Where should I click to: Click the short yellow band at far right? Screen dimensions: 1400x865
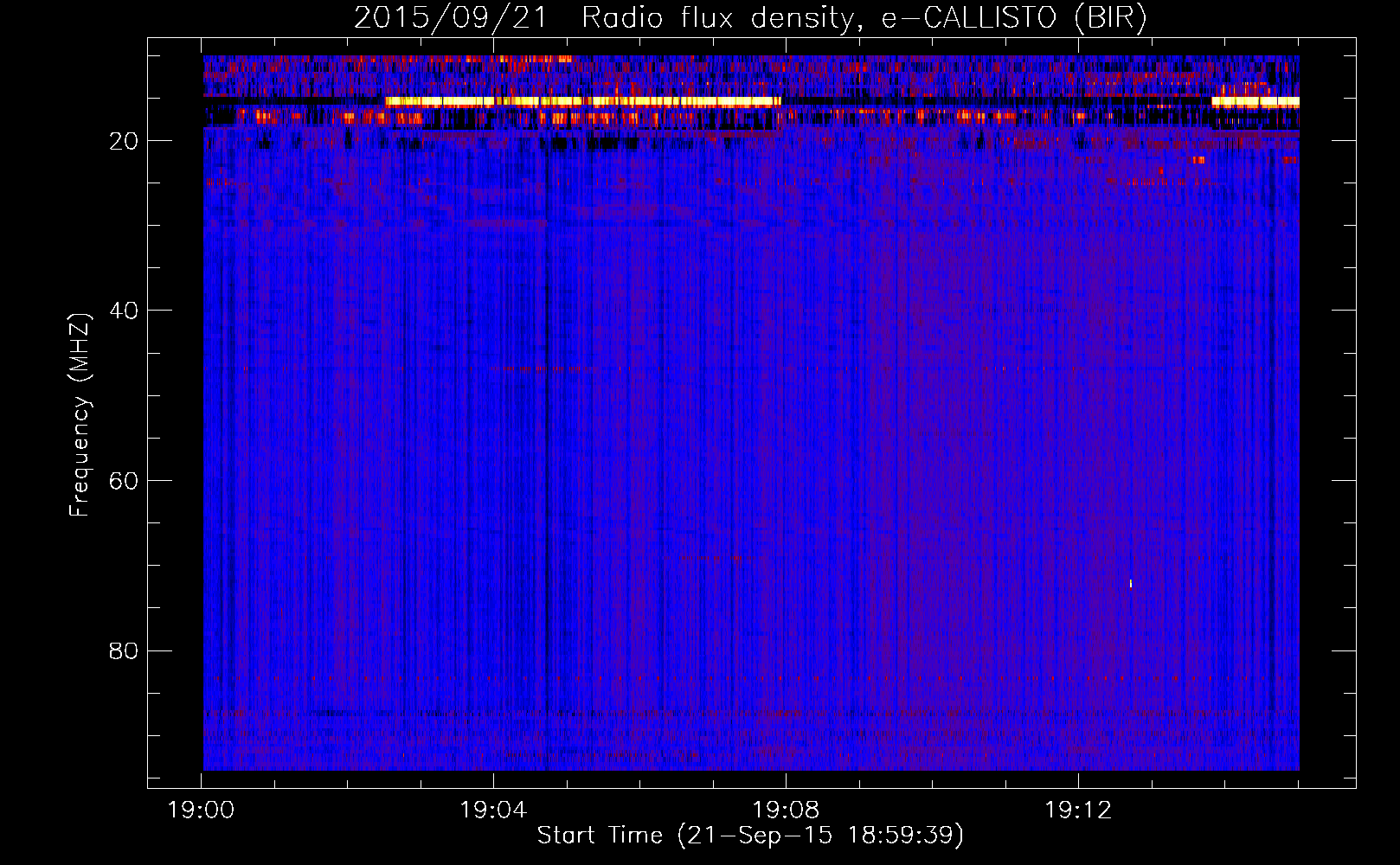click(1255, 101)
